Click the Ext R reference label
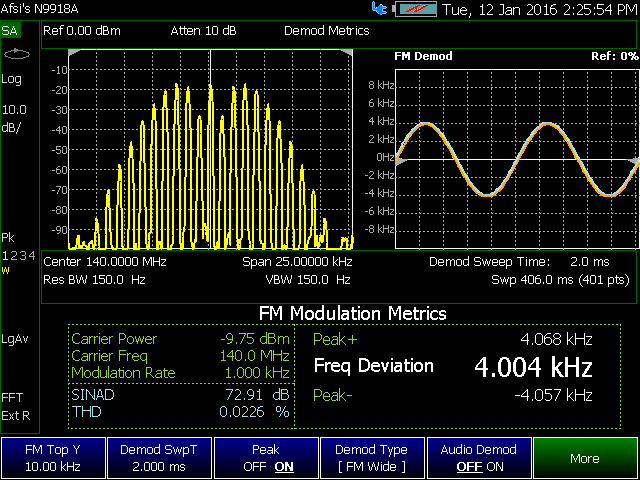The height and width of the screenshot is (480, 640). pos(16,416)
